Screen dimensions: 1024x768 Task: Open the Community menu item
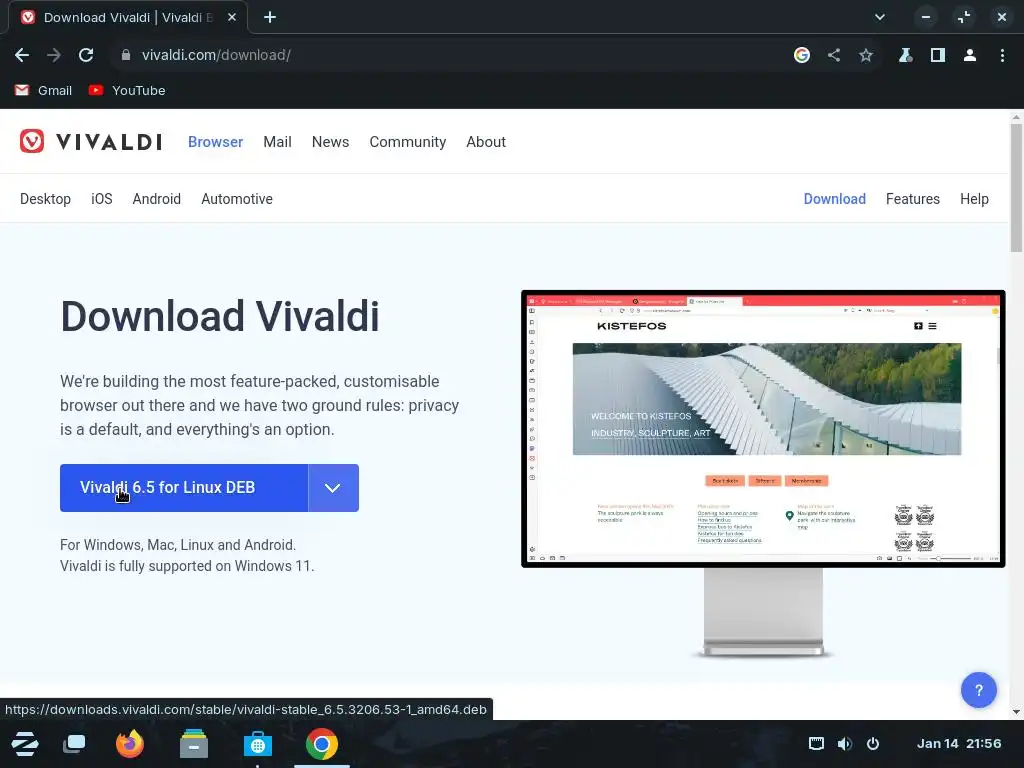(x=408, y=142)
